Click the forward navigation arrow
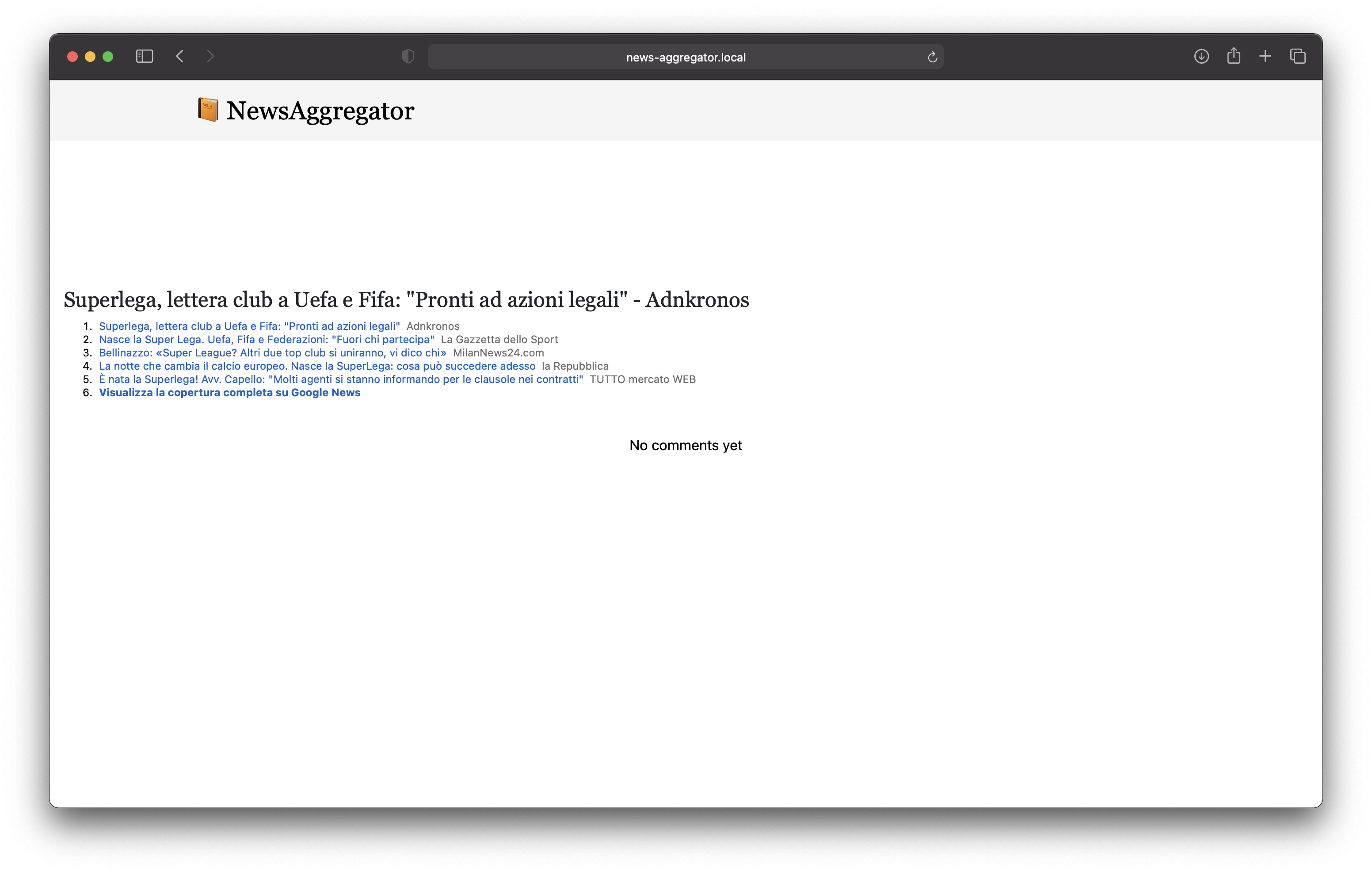 (x=210, y=57)
